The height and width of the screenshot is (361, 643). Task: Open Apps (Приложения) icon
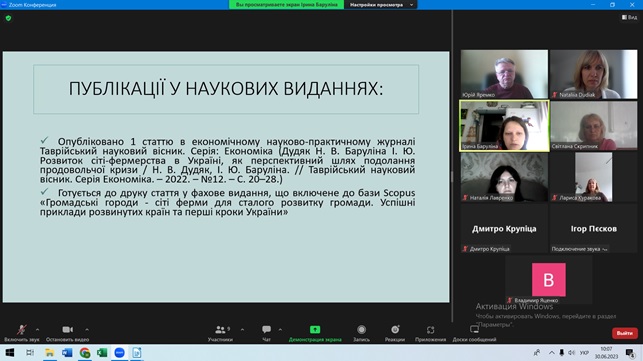[430, 330]
